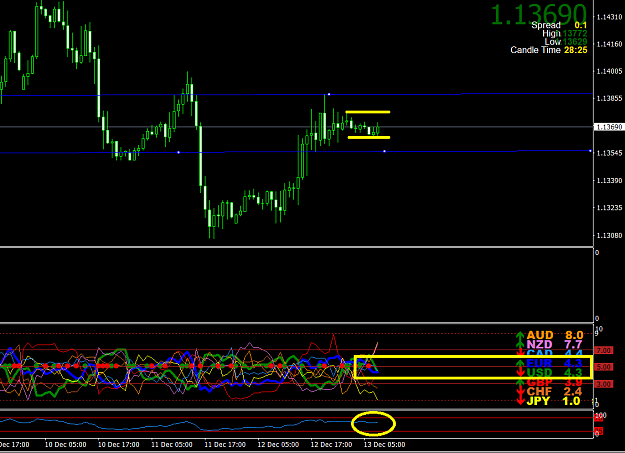Image resolution: width=625 pixels, height=453 pixels.
Task: Click the large green 1.13690 price display
Action: [539, 14]
